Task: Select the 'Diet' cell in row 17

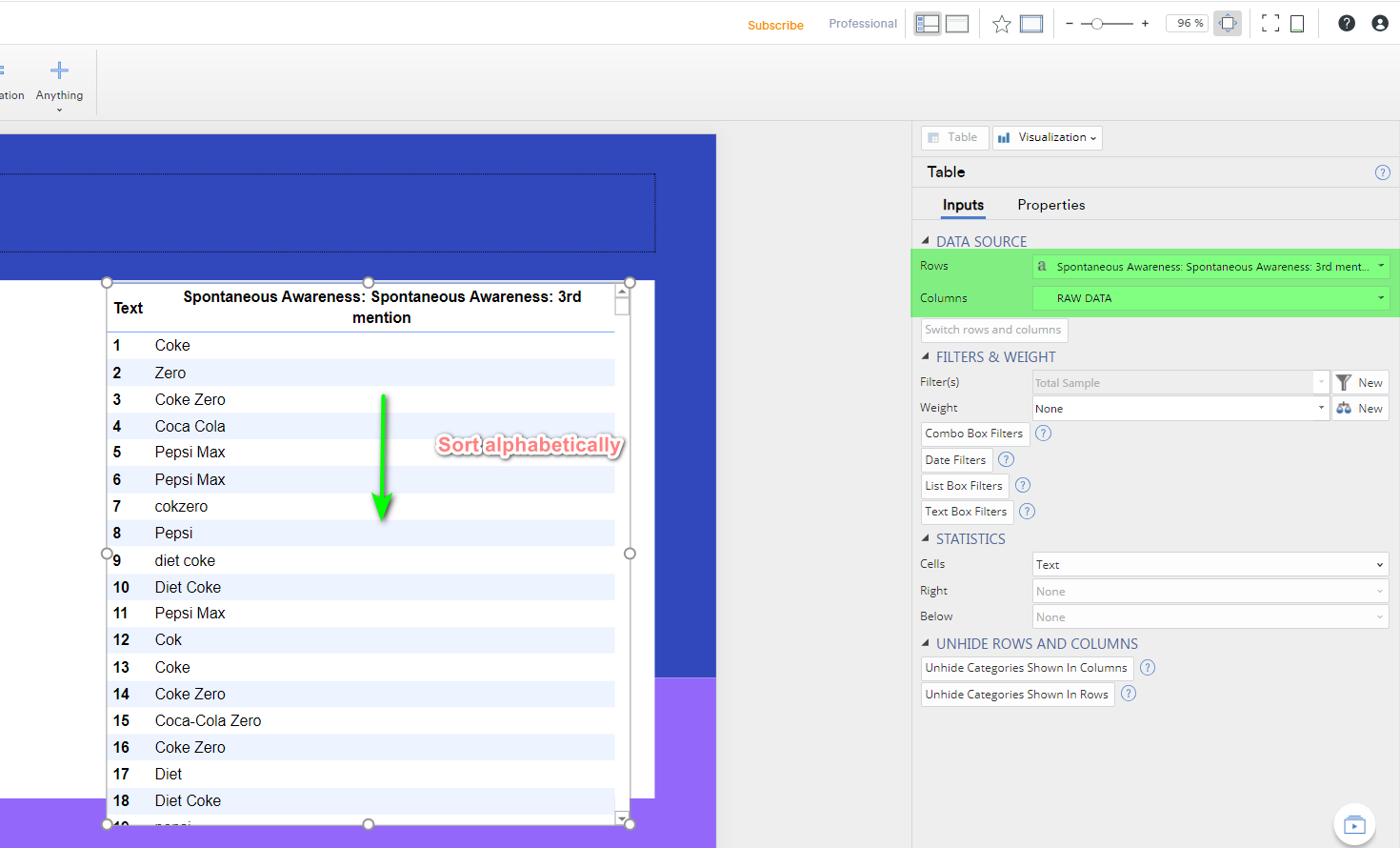Action: click(x=169, y=774)
